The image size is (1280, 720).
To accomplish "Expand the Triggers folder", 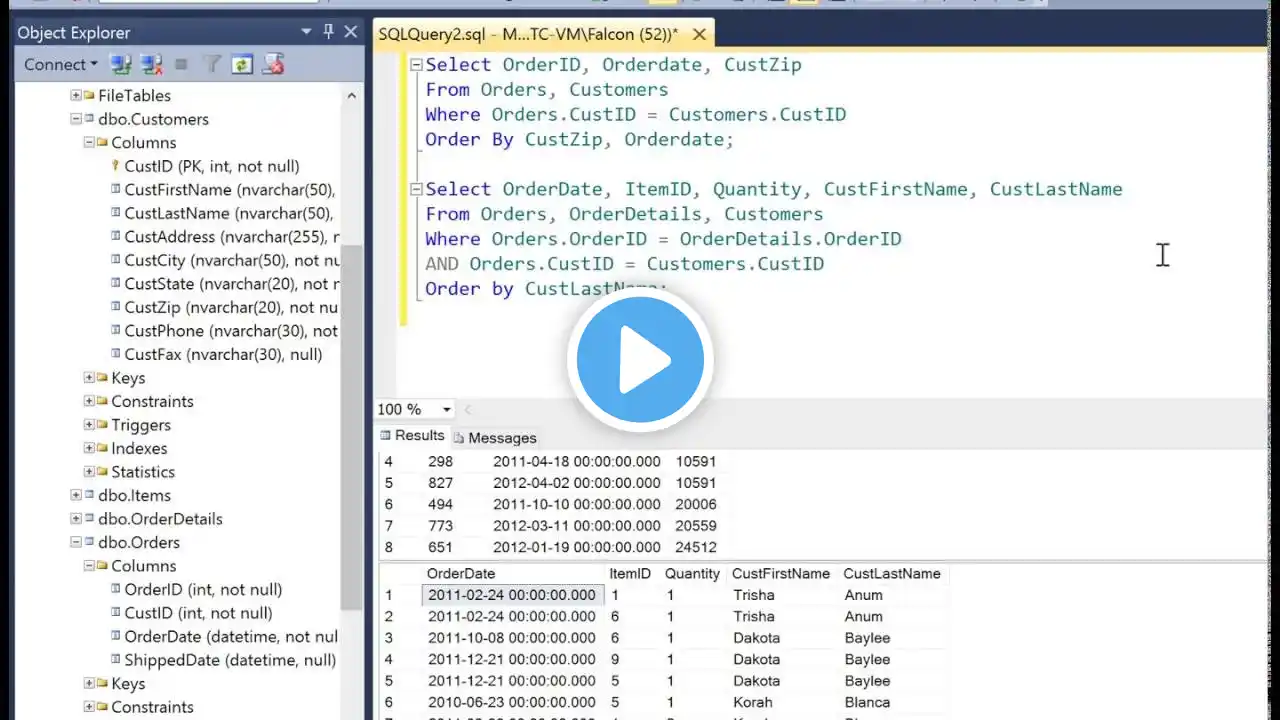I will pos(89,425).
